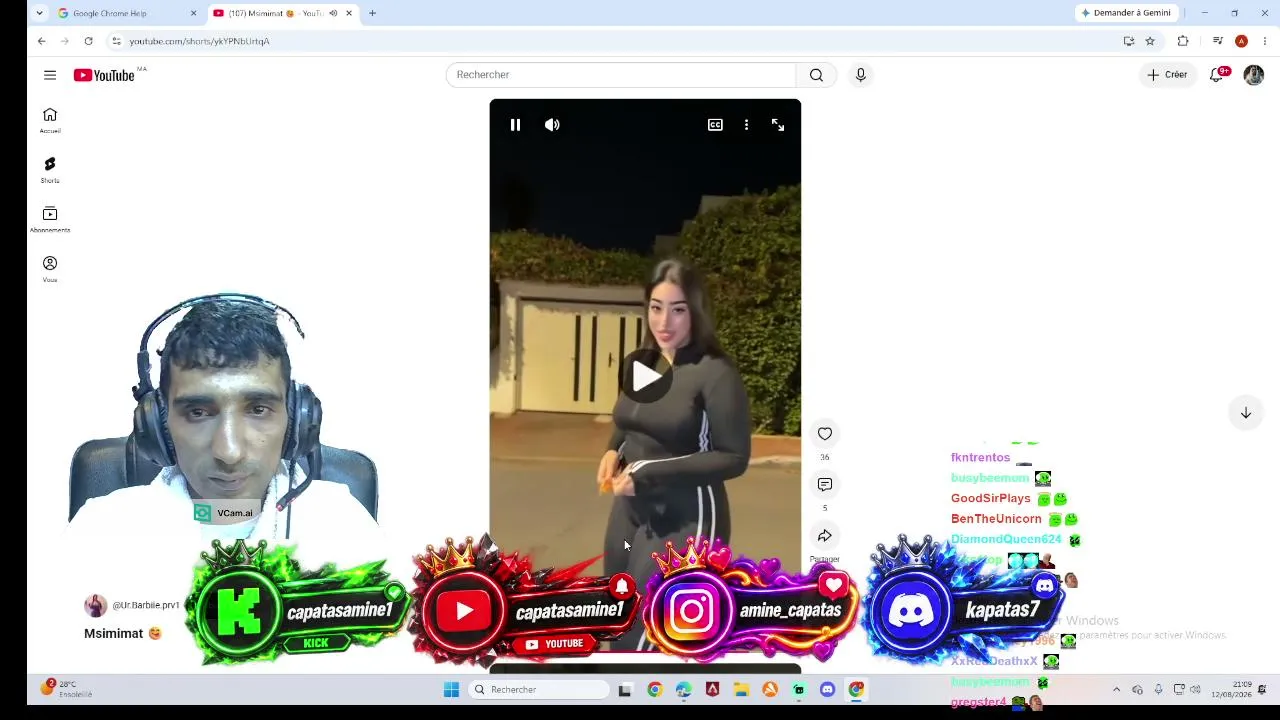The image size is (1280, 720).
Task: Click the large play overlay on the Short
Action: 646,376
